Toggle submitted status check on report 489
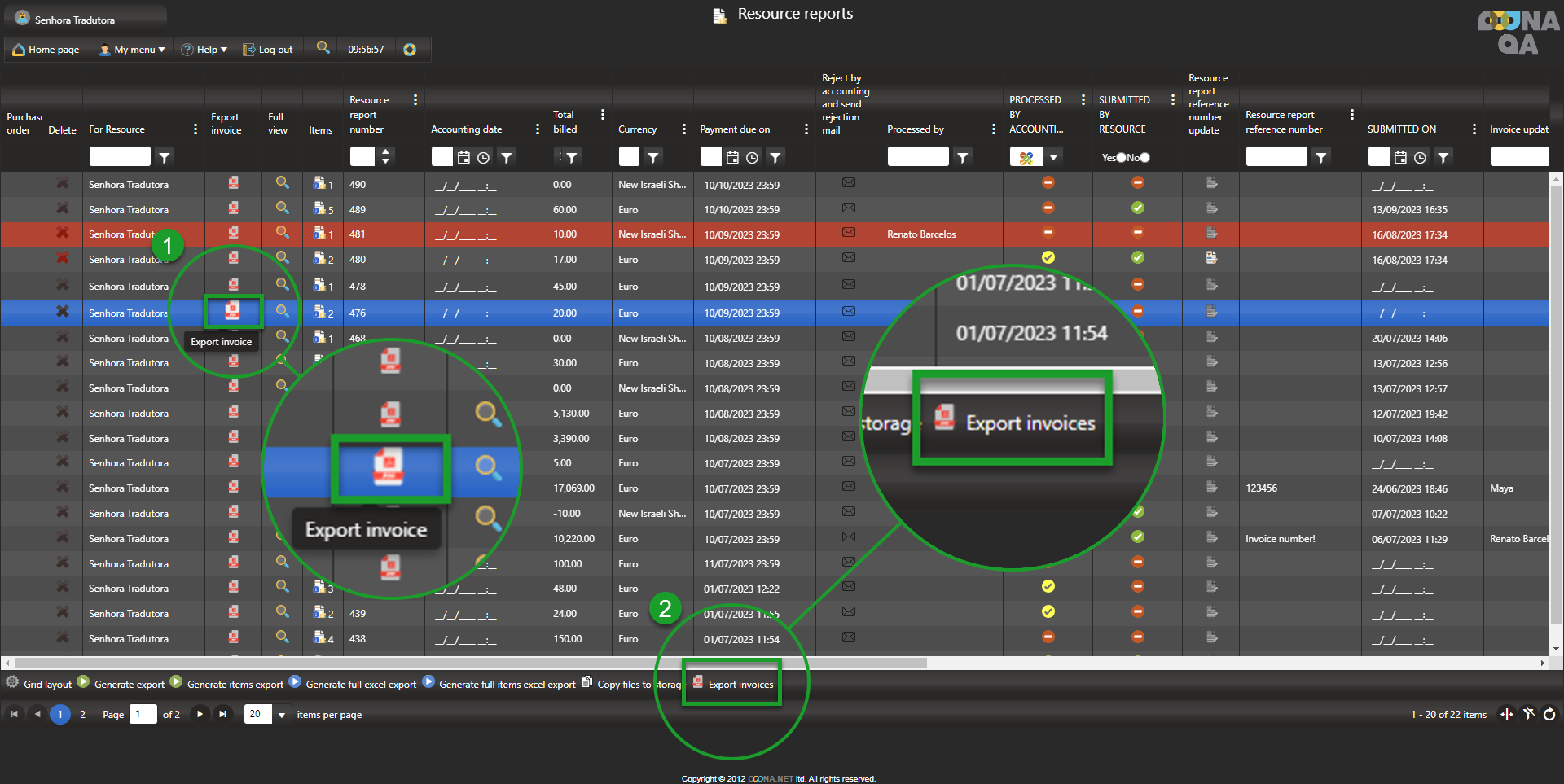The image size is (1564, 784). (1137, 208)
